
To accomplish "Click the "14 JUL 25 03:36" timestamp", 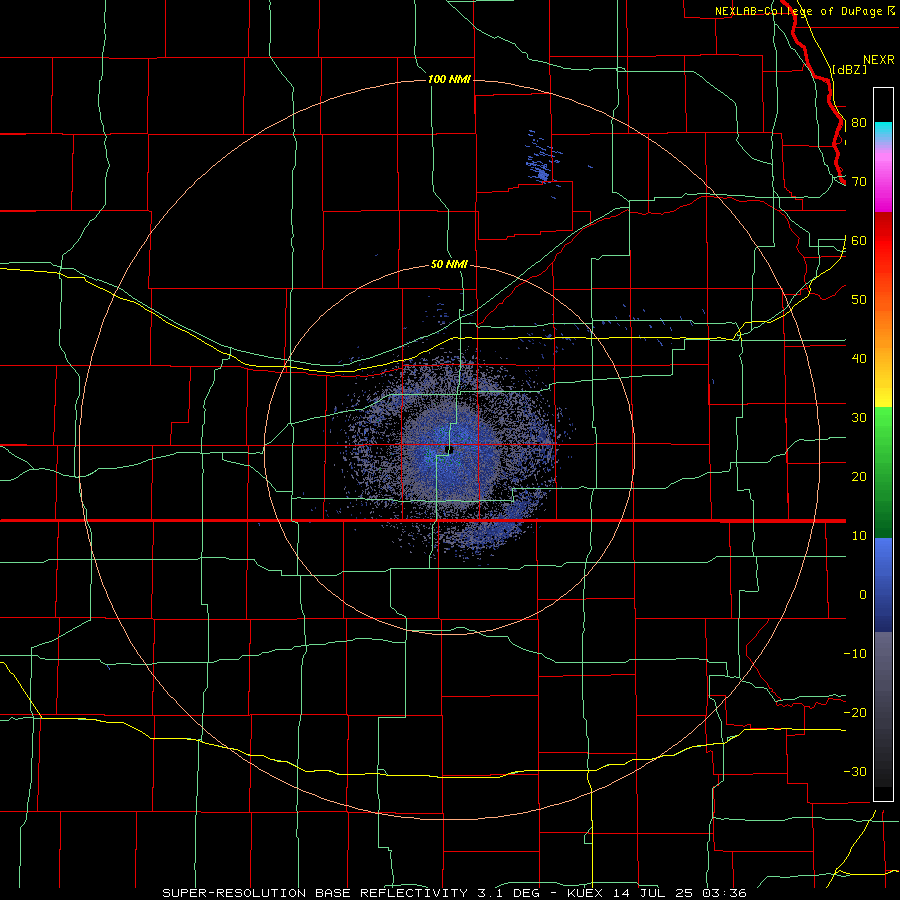I will click(678, 893).
